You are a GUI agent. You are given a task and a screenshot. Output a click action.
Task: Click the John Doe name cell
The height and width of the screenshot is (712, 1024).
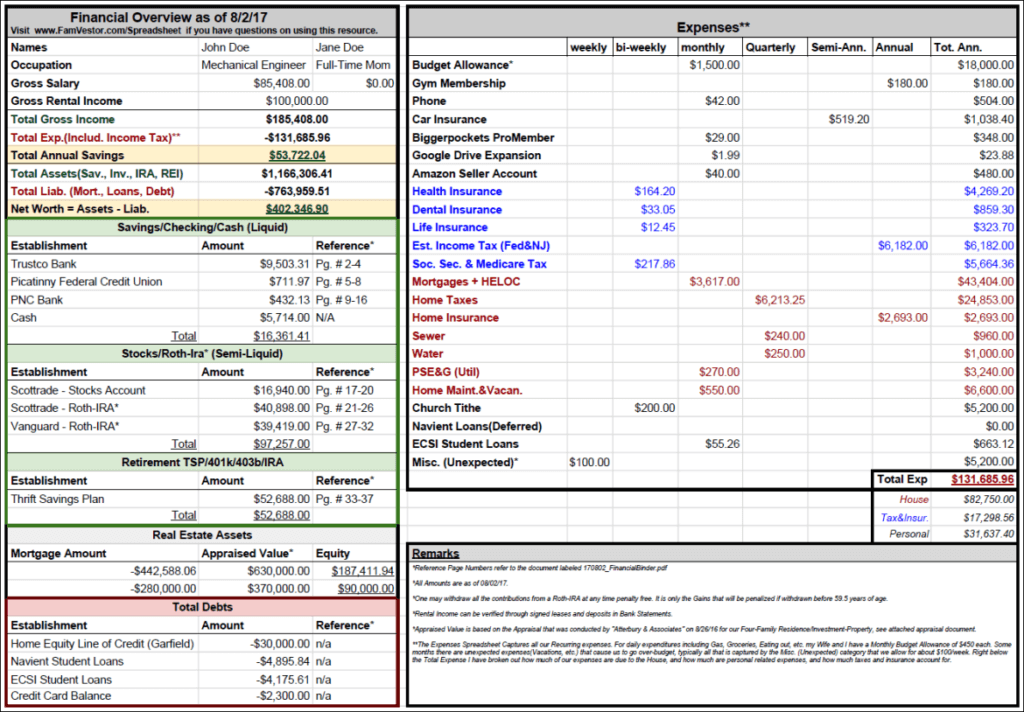click(x=225, y=48)
